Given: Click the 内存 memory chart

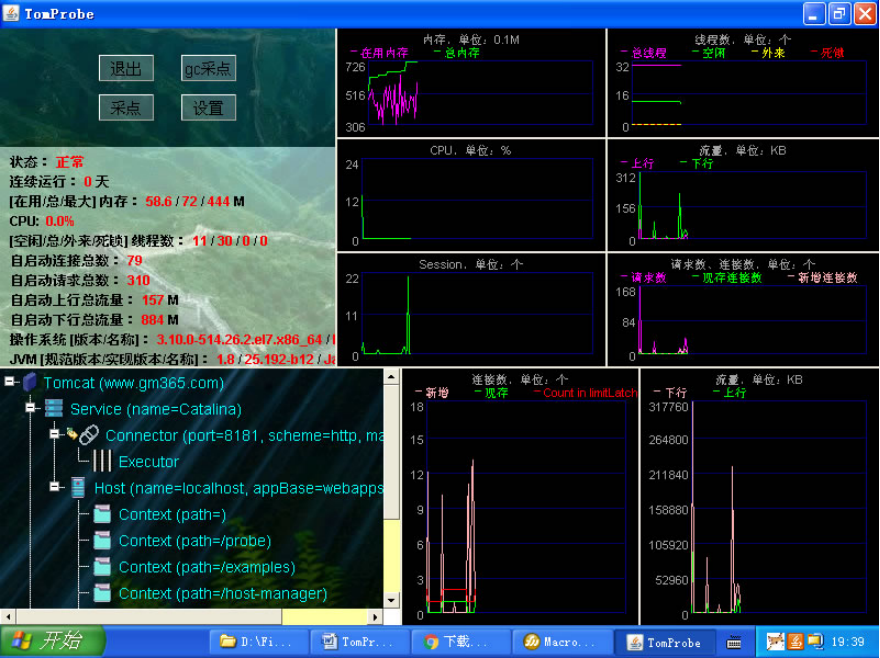Looking at the screenshot, I should tap(471, 83).
